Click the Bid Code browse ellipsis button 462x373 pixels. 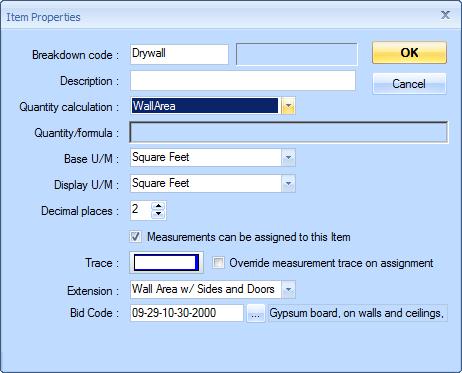pyautogui.click(x=256, y=313)
